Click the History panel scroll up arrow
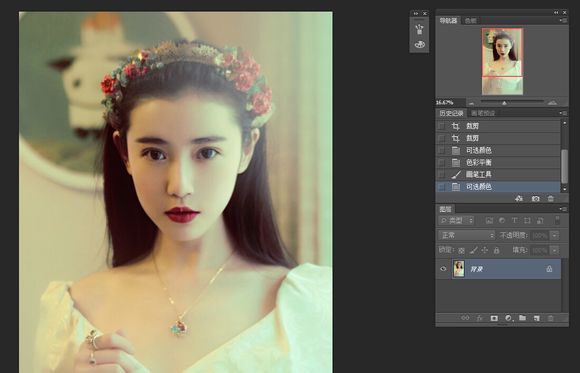This screenshot has width=580, height=373. coord(564,123)
